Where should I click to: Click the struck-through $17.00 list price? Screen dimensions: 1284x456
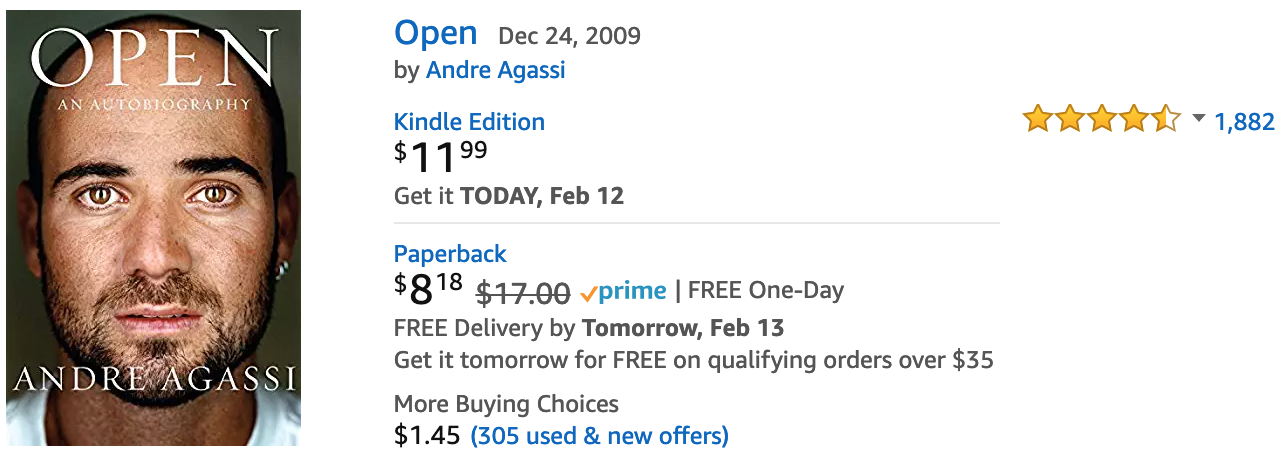coord(523,292)
